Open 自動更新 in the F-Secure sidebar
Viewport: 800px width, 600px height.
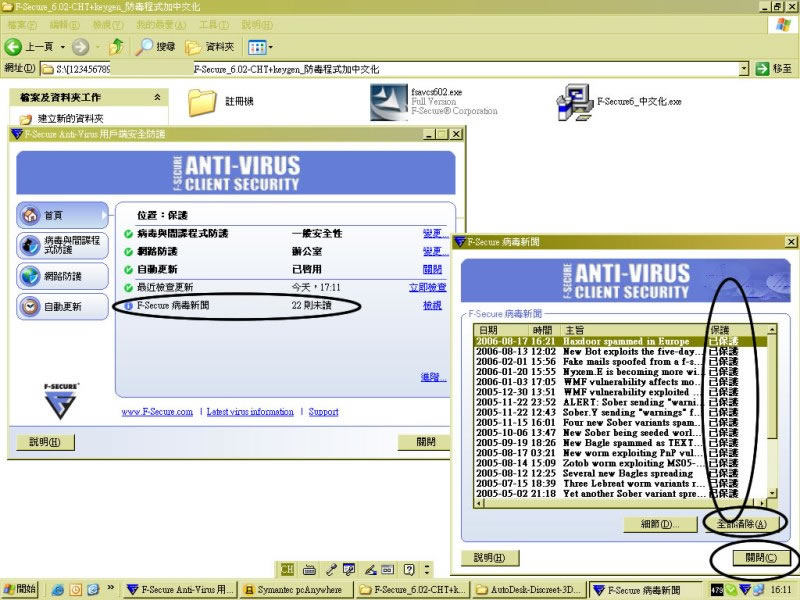62,307
